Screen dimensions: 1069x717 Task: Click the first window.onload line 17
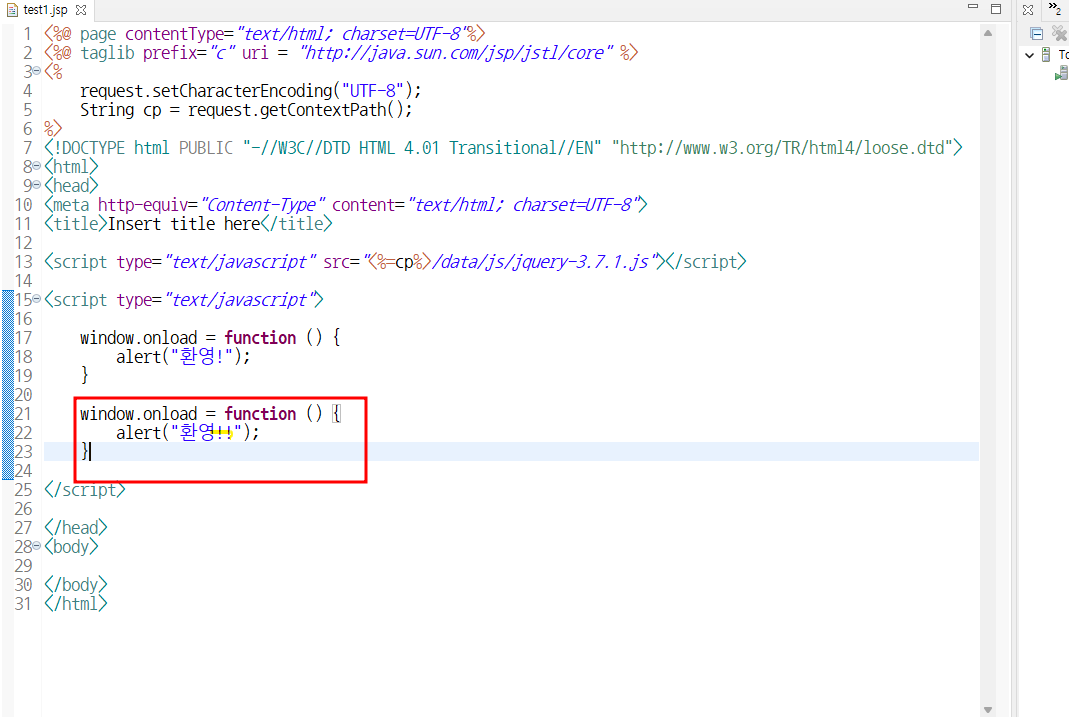click(x=210, y=338)
